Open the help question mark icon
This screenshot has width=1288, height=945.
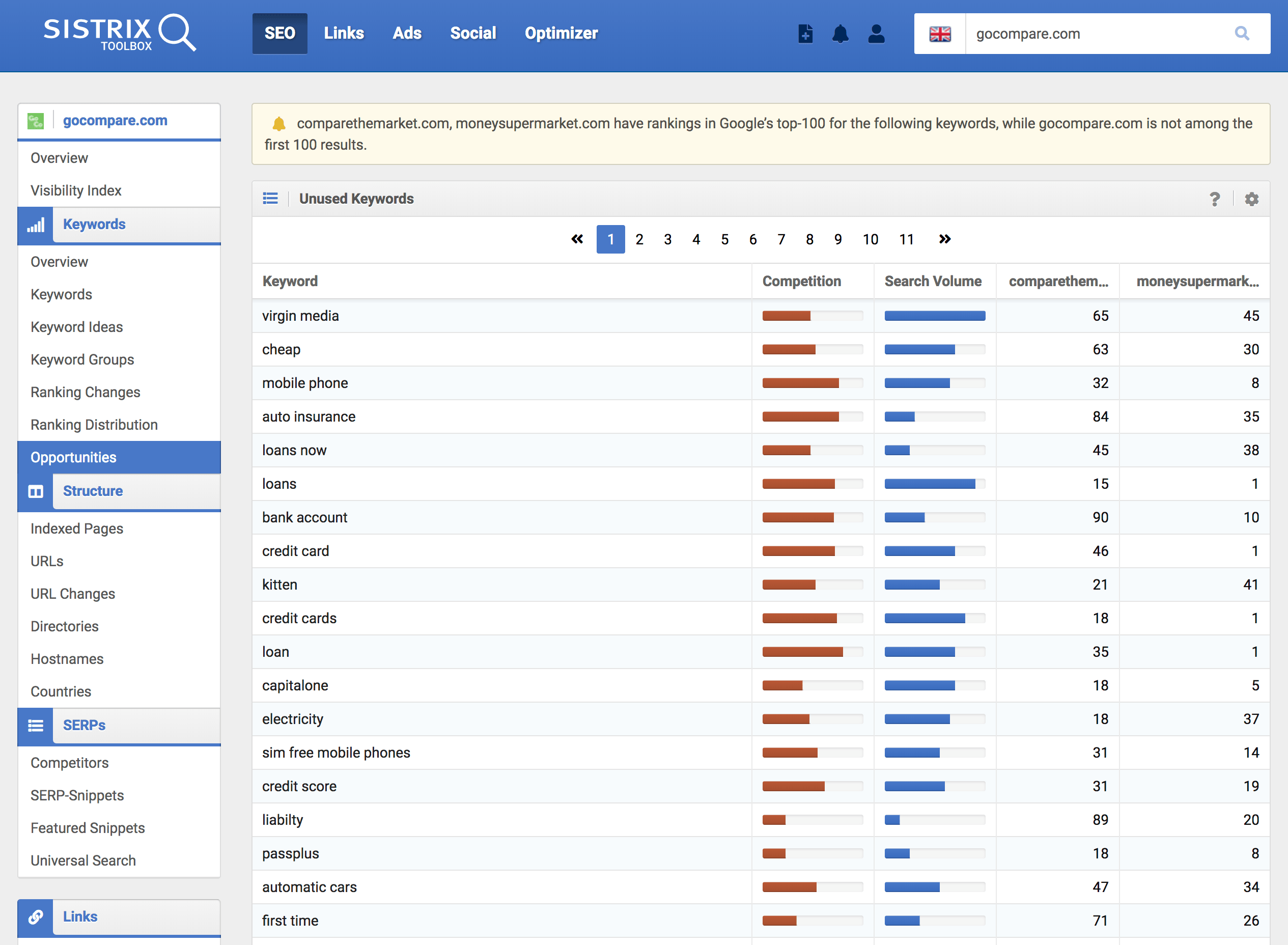click(x=1214, y=199)
